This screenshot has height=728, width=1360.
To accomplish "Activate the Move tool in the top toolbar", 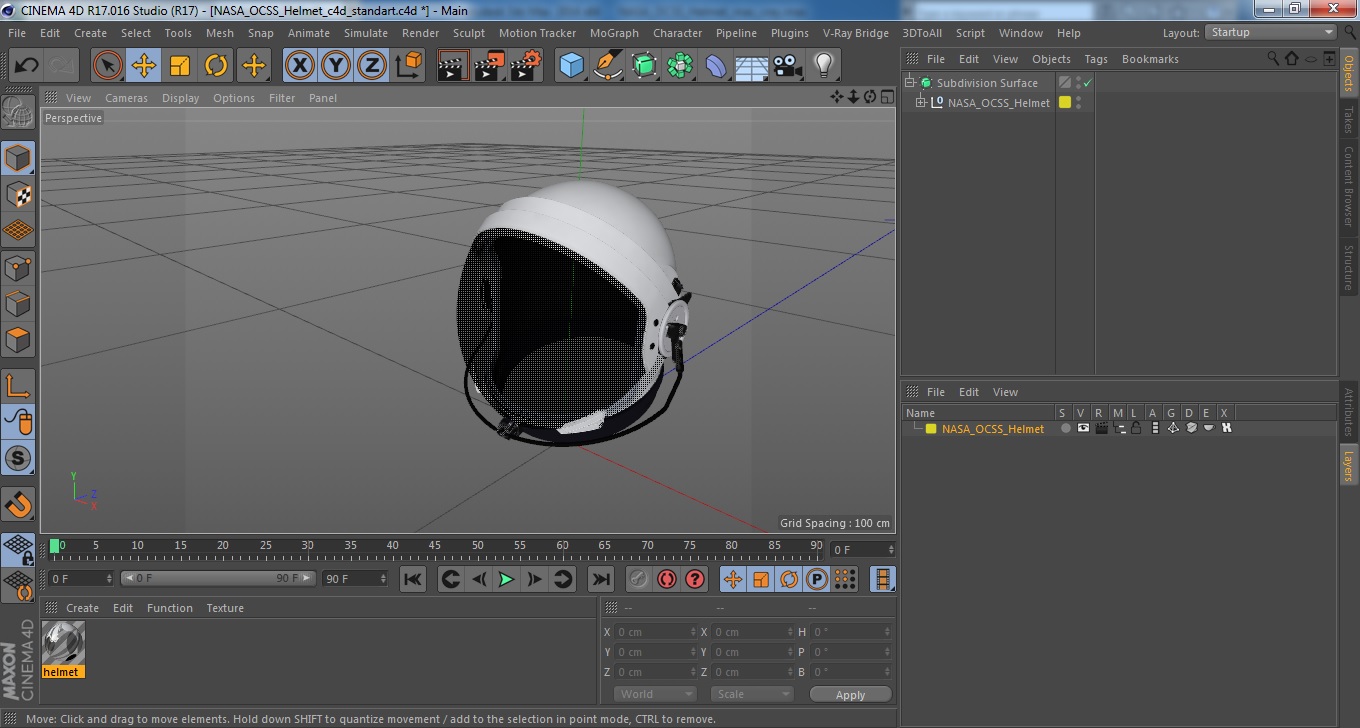I will 144,66.
